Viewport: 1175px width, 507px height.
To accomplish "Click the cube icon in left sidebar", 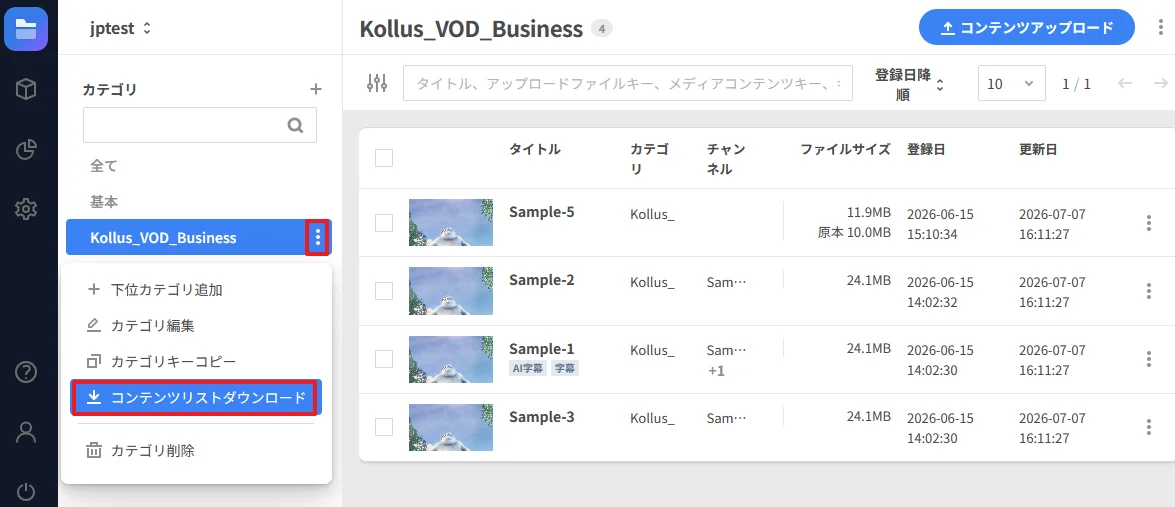I will [26, 90].
